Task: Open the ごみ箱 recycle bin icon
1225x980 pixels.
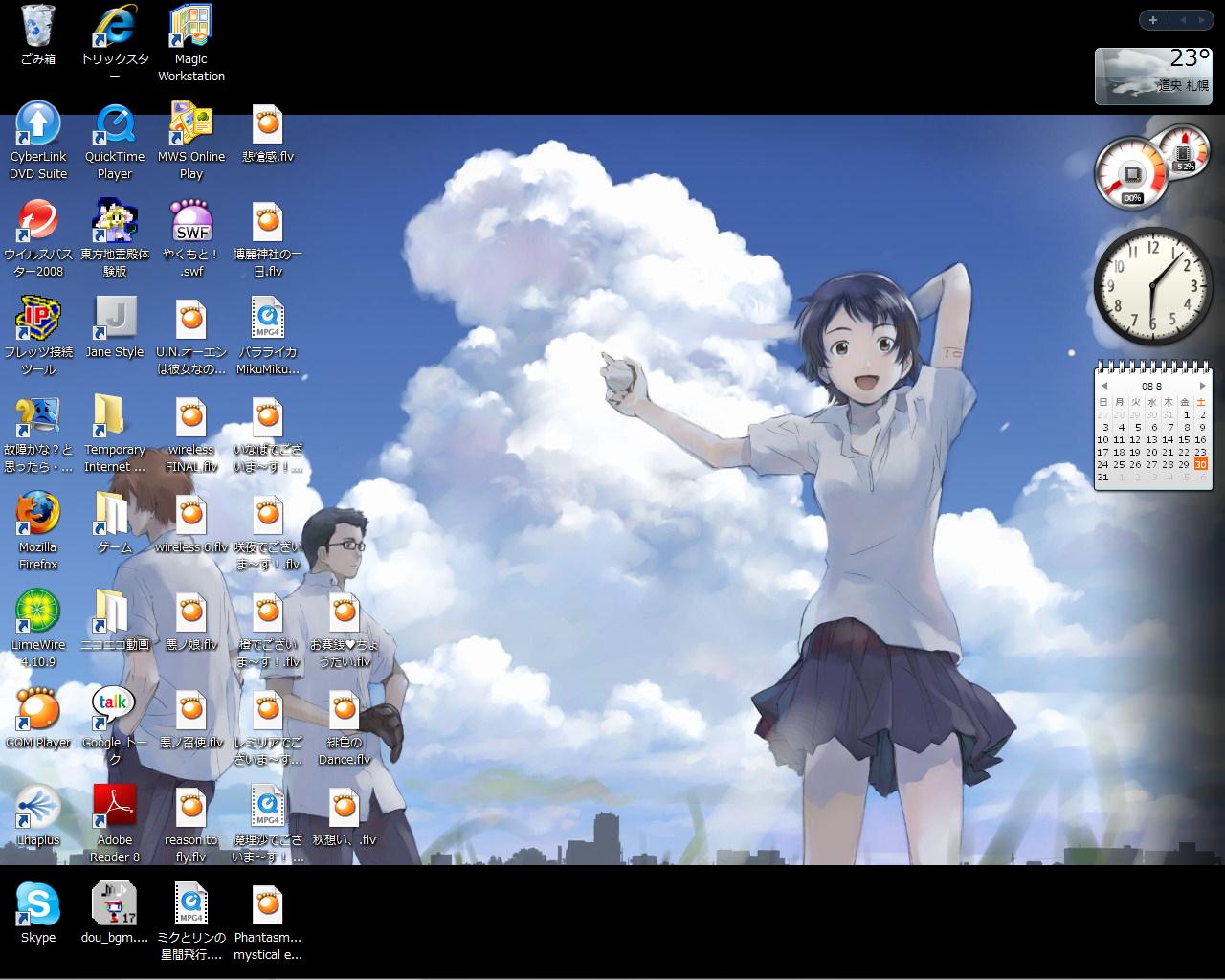Action: [x=38, y=35]
